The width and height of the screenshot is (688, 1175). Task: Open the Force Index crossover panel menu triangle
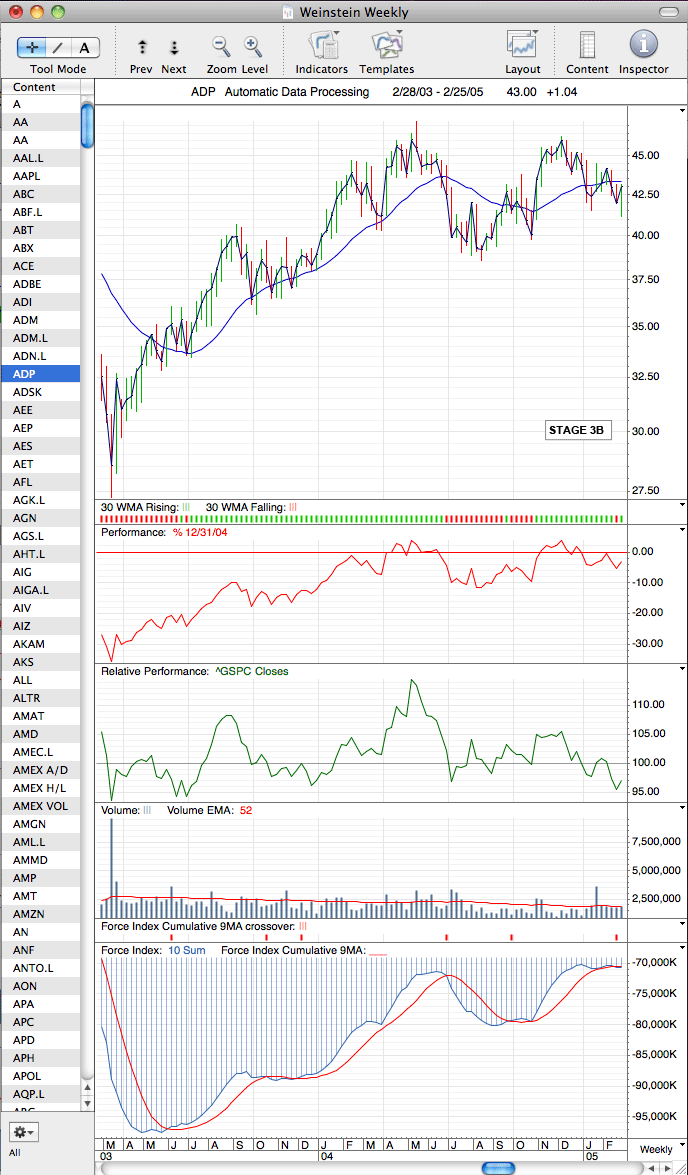(x=682, y=924)
